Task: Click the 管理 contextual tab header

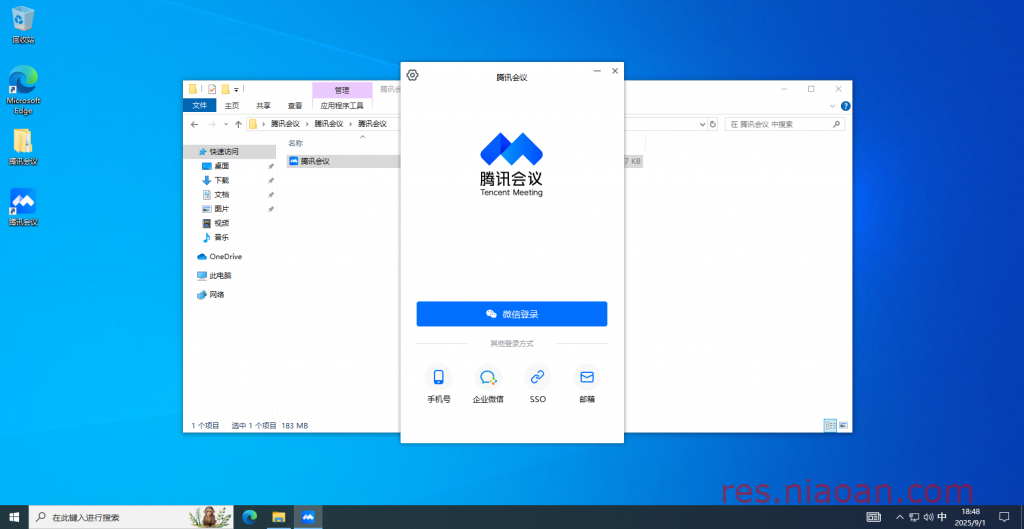Action: [342, 90]
